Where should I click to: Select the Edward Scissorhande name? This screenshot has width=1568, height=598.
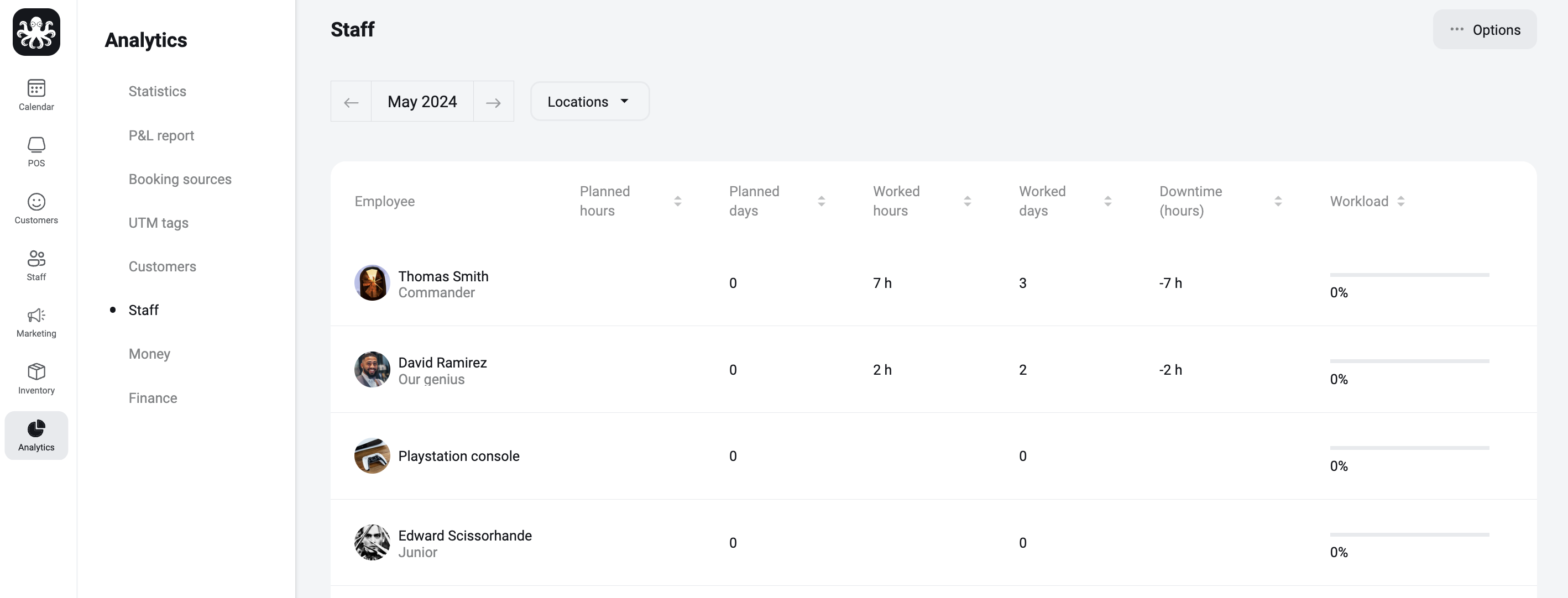465,536
